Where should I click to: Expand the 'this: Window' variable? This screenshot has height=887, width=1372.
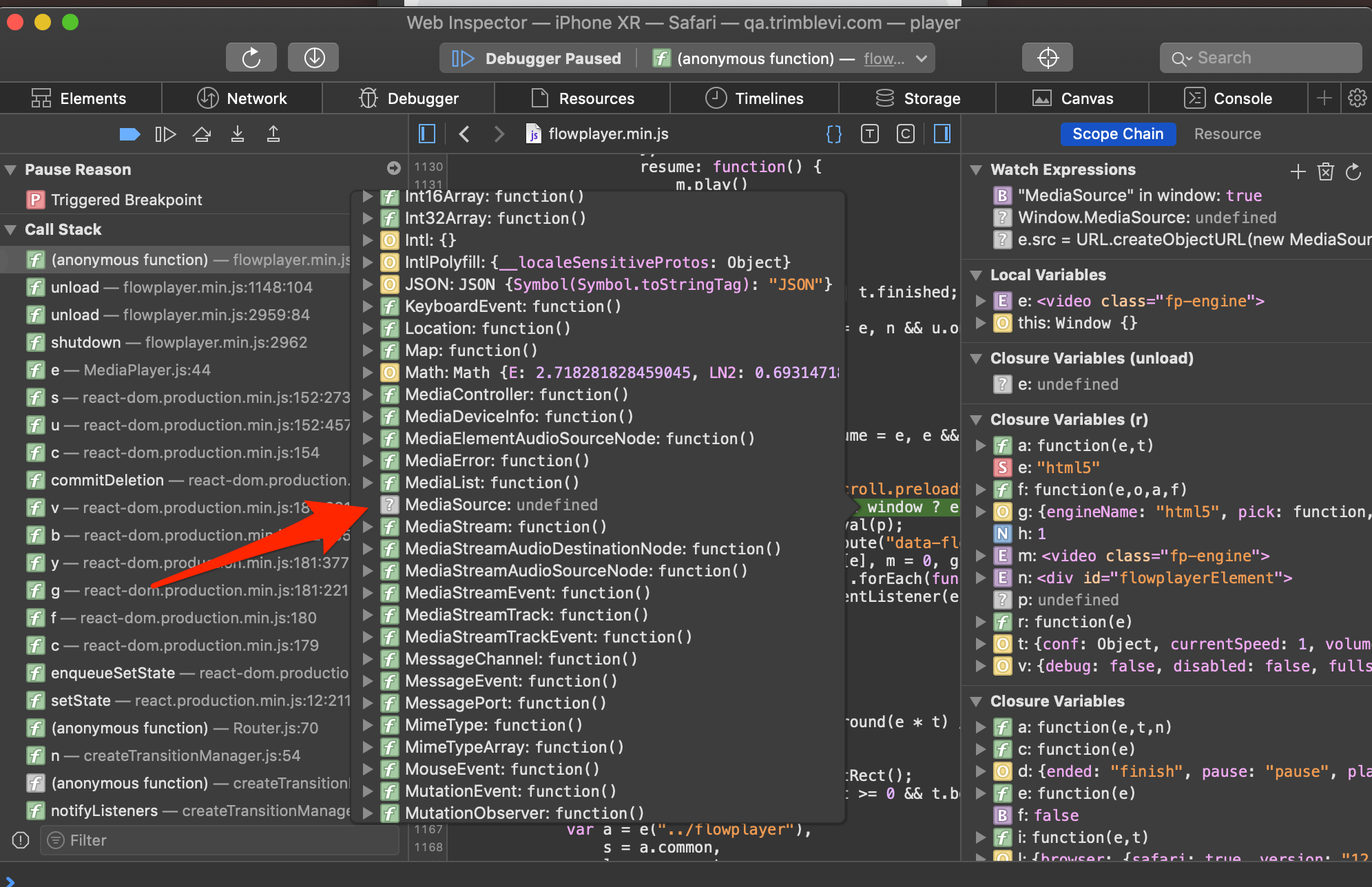[981, 322]
